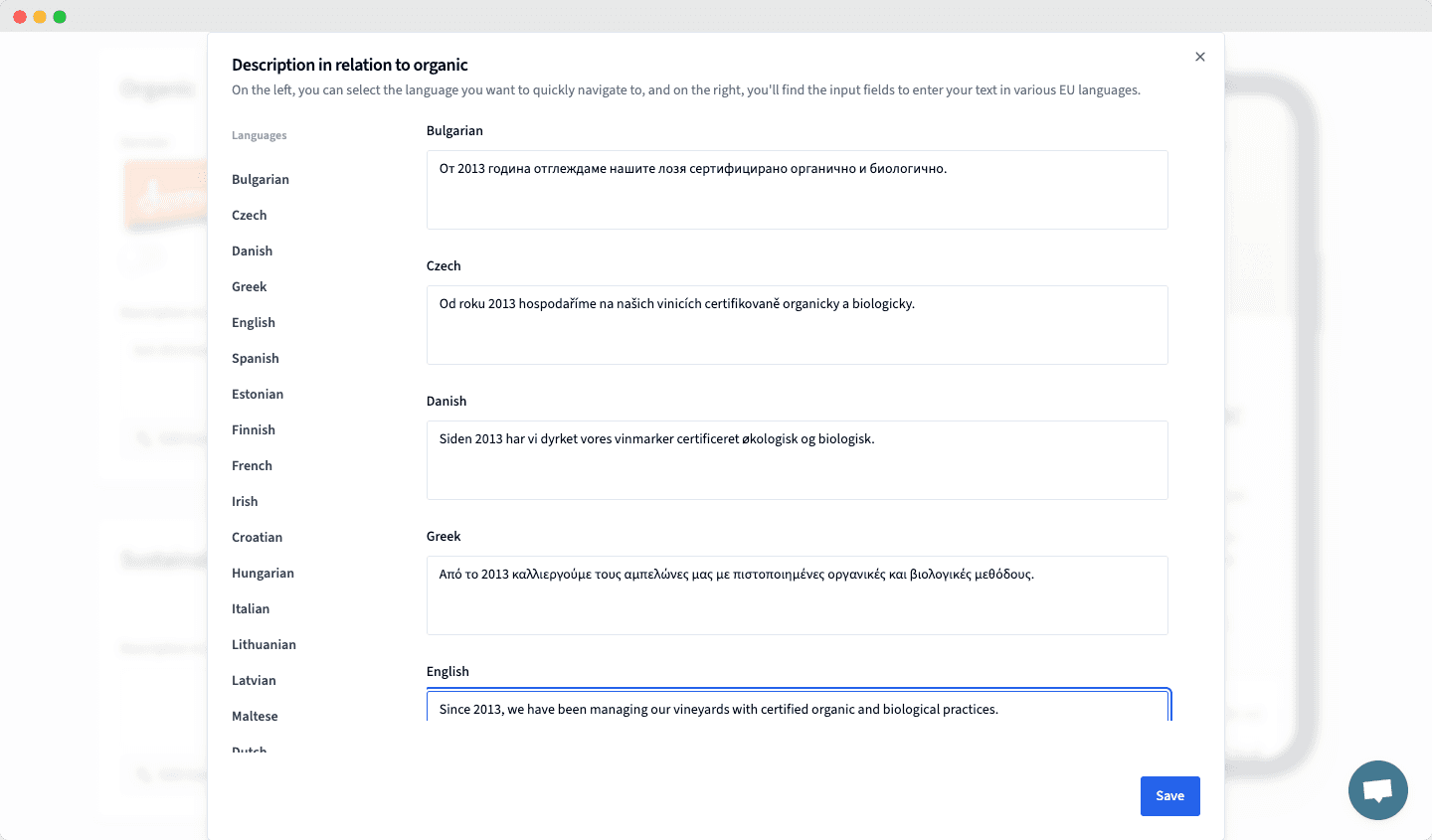Navigate to Finnish using the sidebar
This screenshot has height=840, width=1432.
(x=254, y=429)
